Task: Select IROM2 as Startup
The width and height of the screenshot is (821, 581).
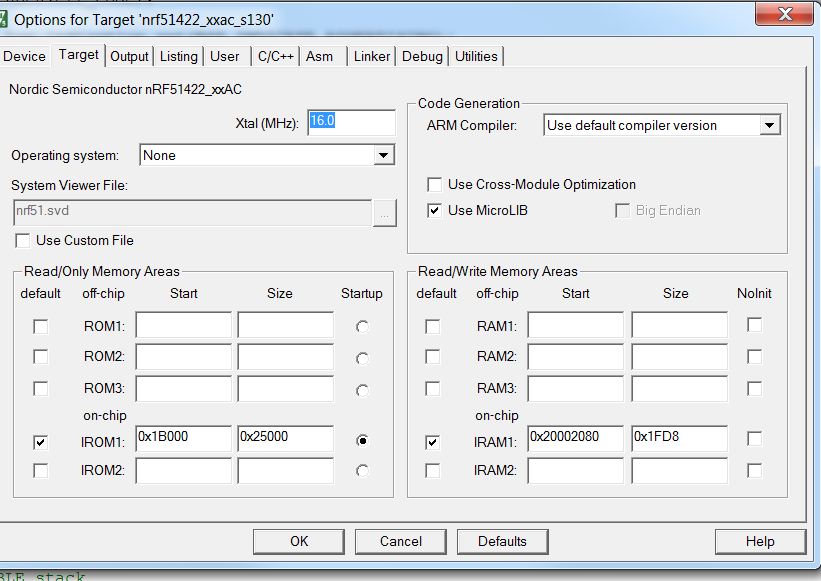Action: coord(362,471)
